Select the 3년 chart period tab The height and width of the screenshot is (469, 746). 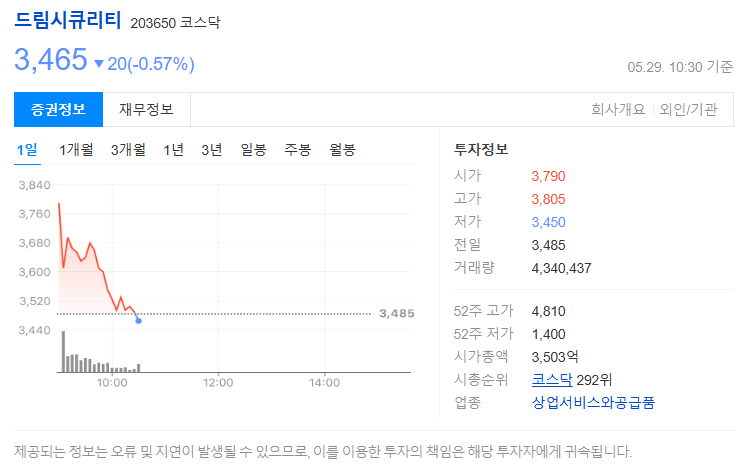[211, 150]
